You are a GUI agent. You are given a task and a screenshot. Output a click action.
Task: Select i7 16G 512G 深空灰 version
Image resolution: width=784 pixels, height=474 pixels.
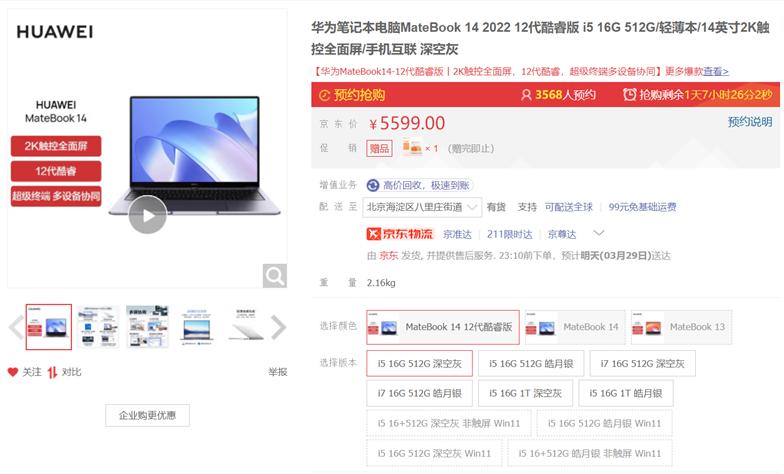point(642,364)
